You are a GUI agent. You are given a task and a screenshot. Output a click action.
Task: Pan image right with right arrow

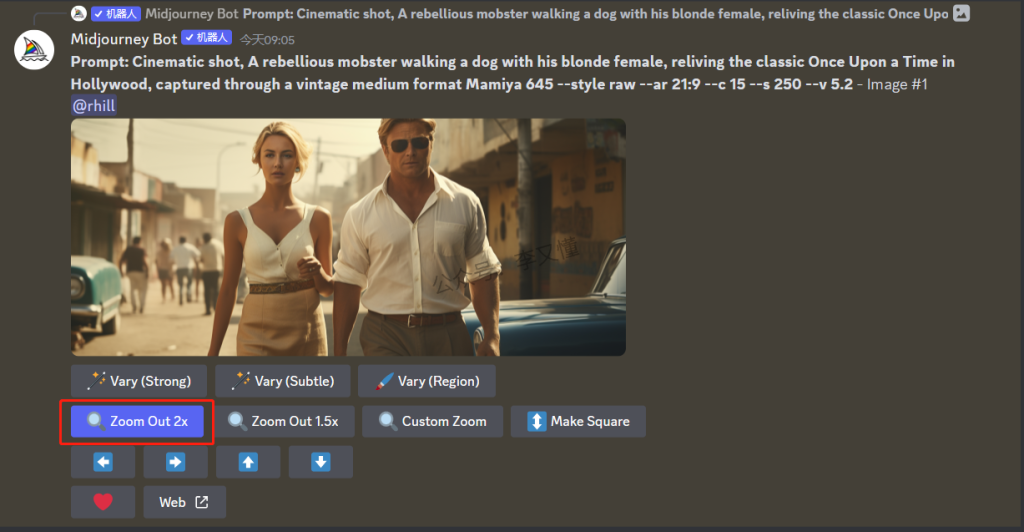(x=176, y=462)
